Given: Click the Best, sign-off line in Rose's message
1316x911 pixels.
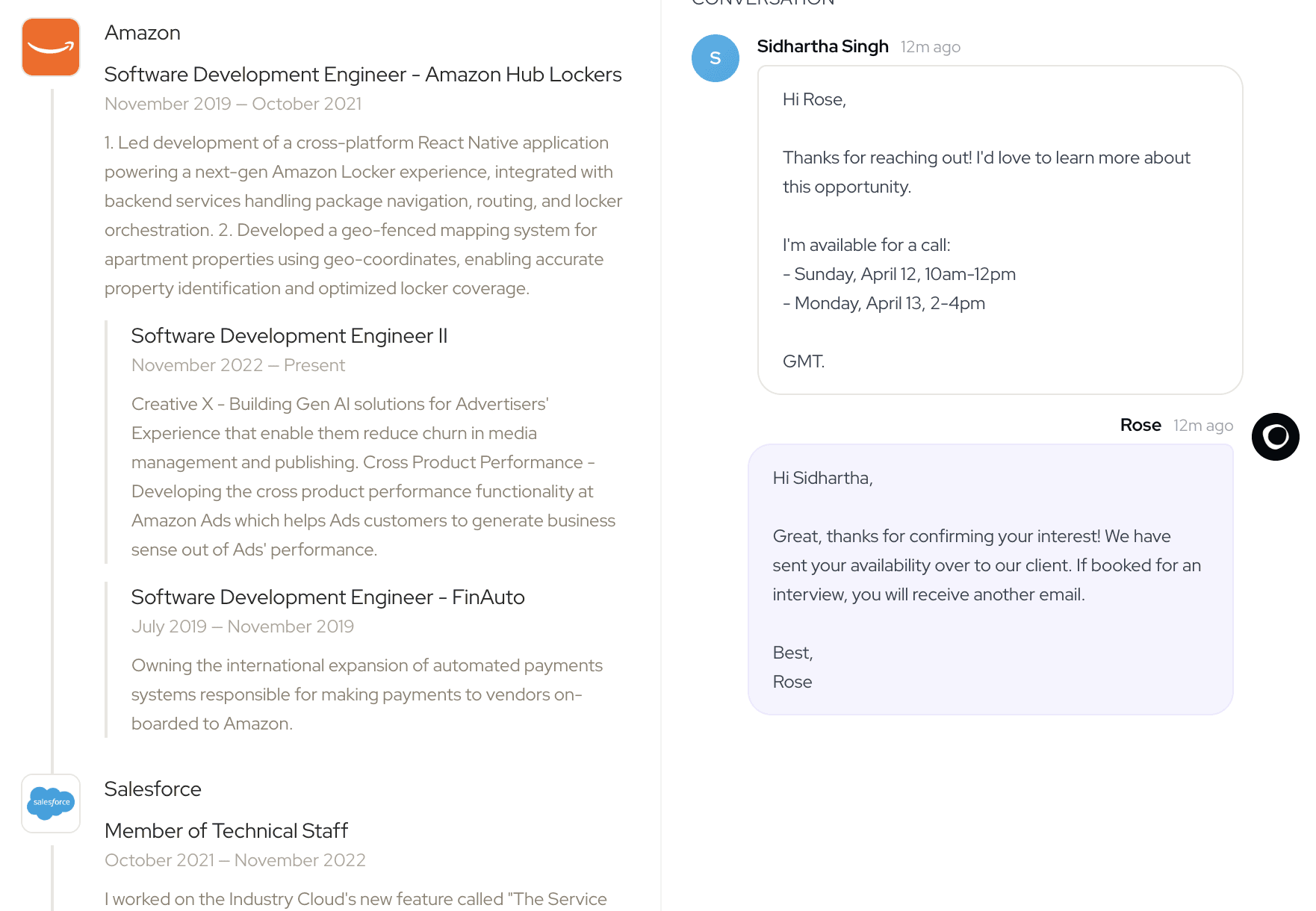Looking at the screenshot, I should [x=792, y=653].
